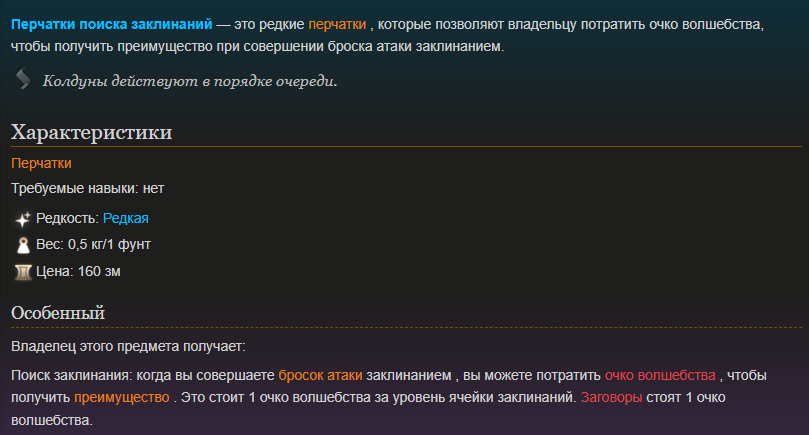Screen dimensions: 809x435
Task: Open the red 'Заговоры' link
Action: pyautogui.click(x=611, y=397)
